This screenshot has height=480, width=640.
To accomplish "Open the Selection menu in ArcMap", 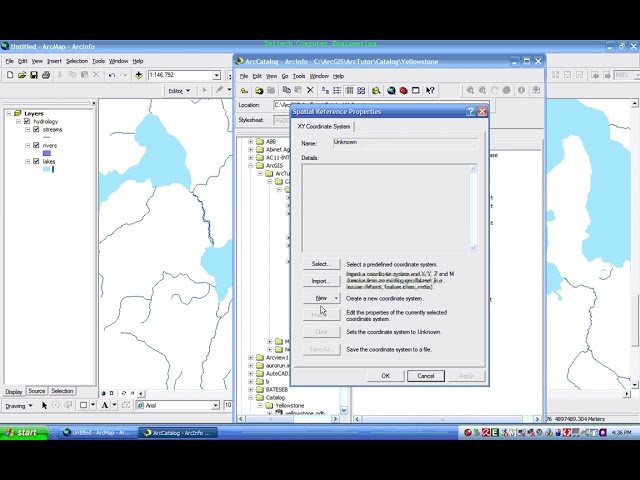I will click(x=77, y=61).
